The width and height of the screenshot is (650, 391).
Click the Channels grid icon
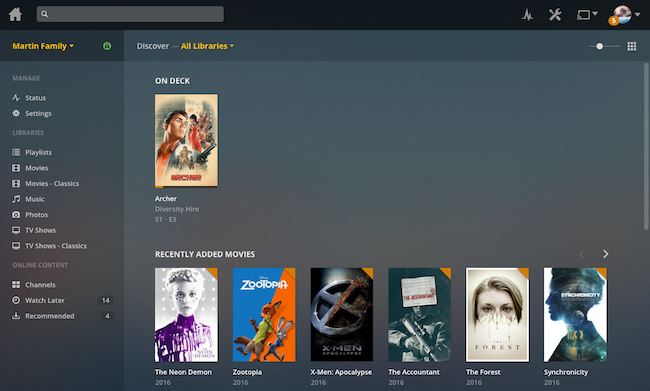coord(16,284)
